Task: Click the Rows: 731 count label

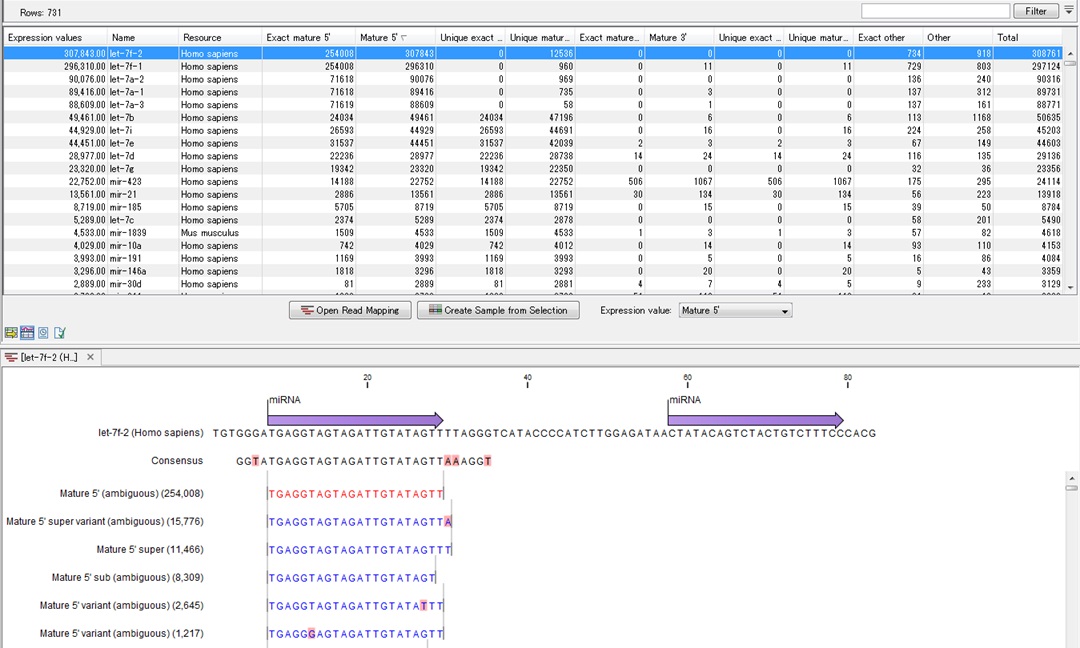Action: coord(40,12)
